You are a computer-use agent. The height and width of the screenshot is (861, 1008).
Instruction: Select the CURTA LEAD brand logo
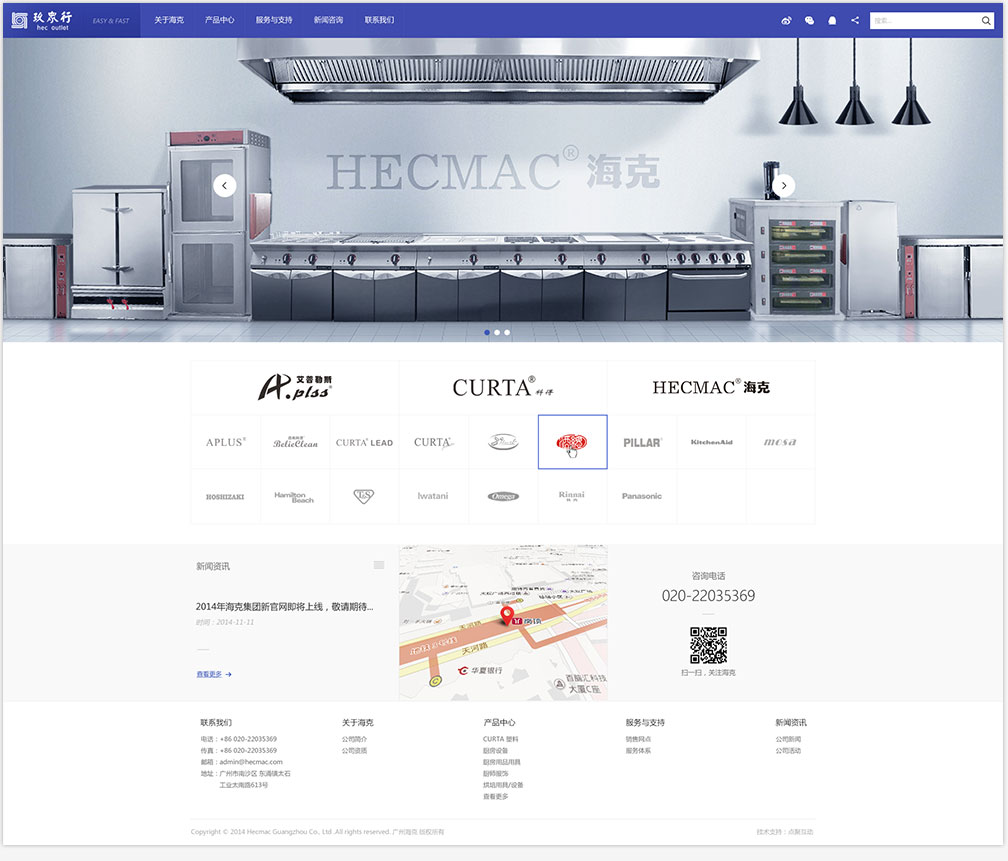tap(364, 442)
